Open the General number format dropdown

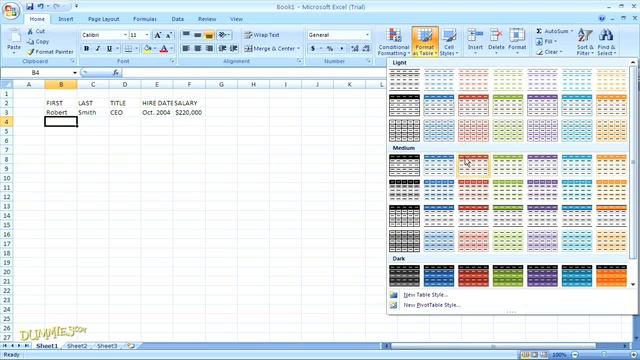[x=367, y=35]
